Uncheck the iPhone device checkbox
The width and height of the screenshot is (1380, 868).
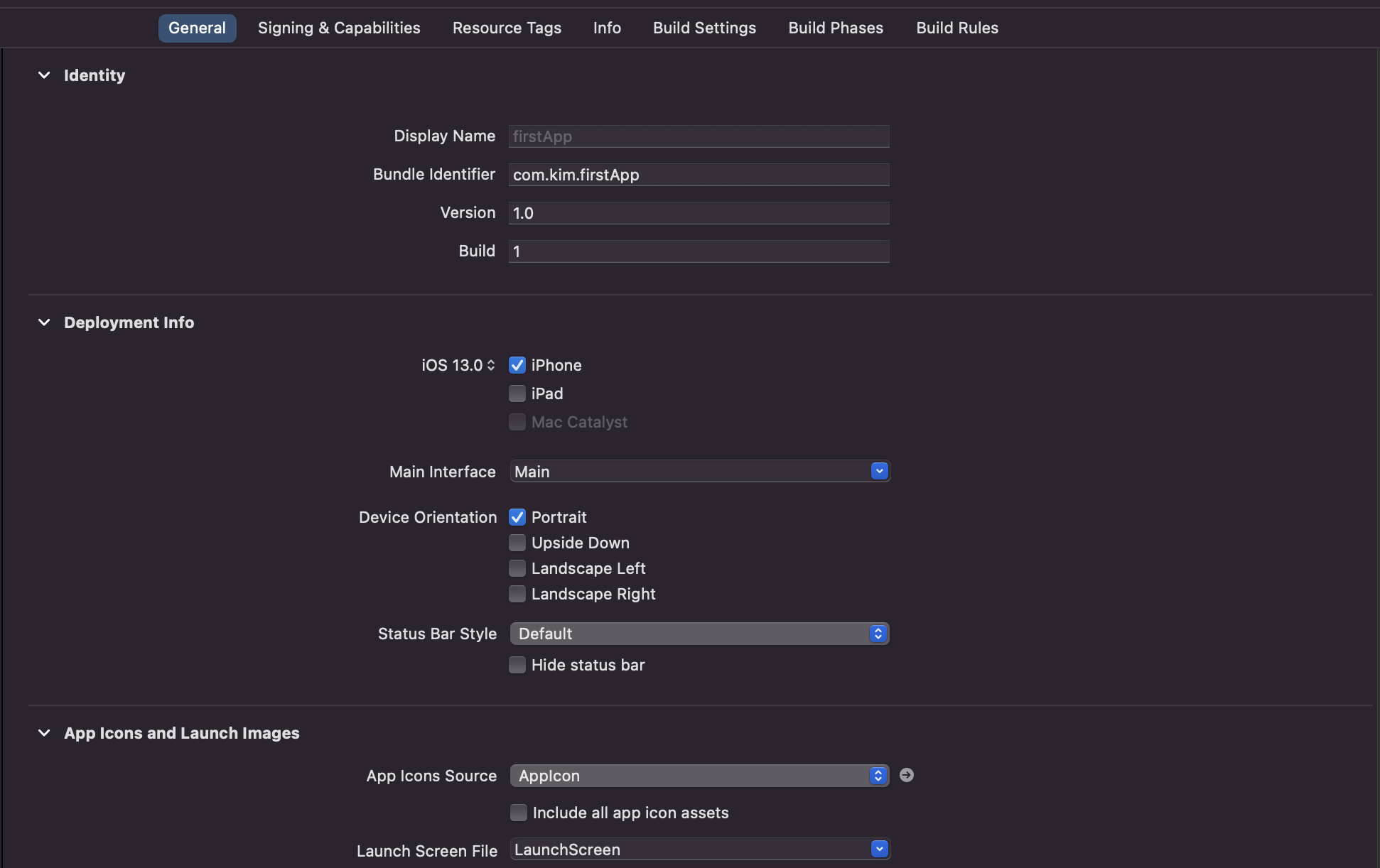(x=517, y=365)
